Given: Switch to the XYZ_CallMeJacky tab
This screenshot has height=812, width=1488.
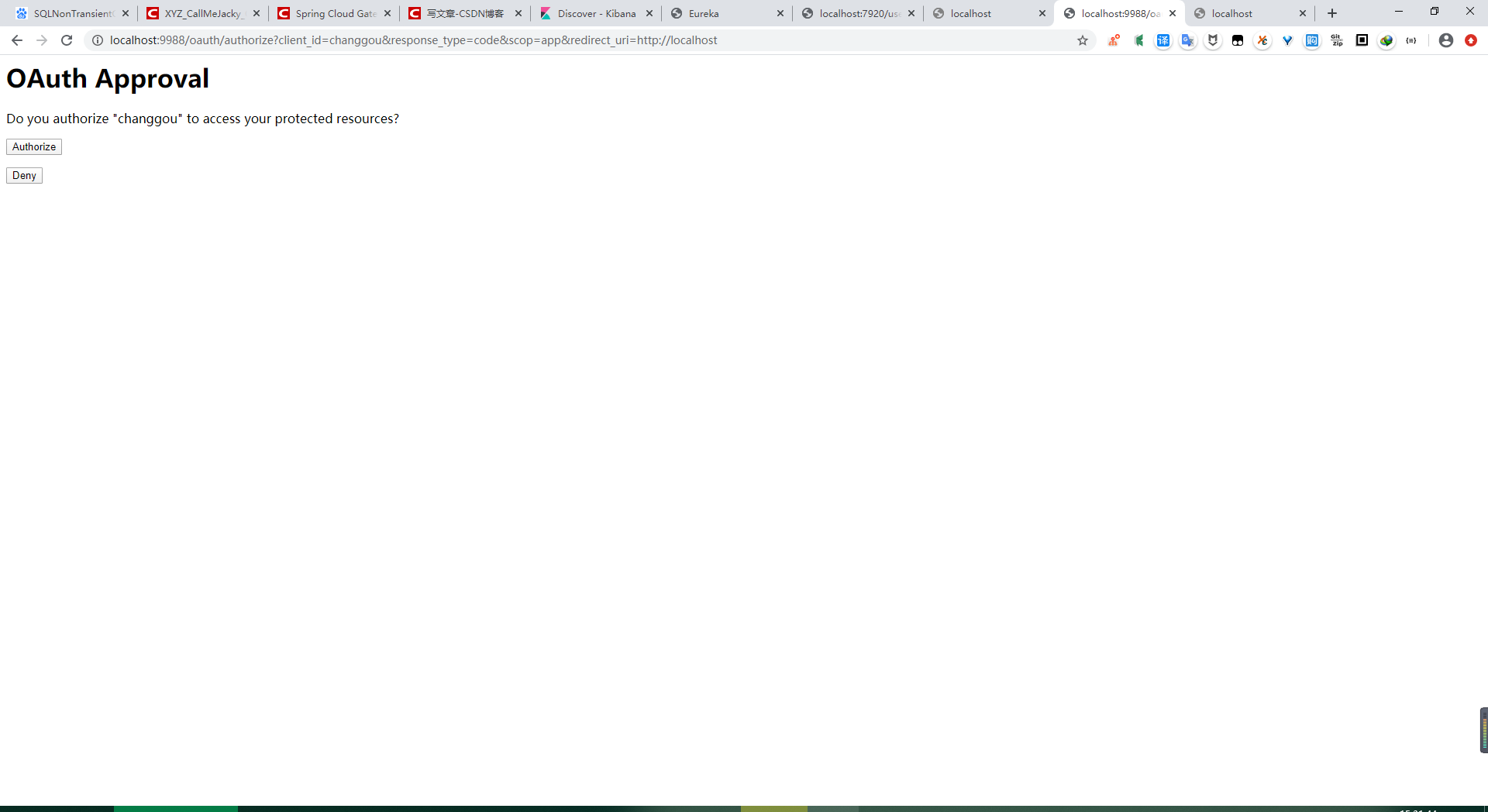Looking at the screenshot, I should coord(202,13).
